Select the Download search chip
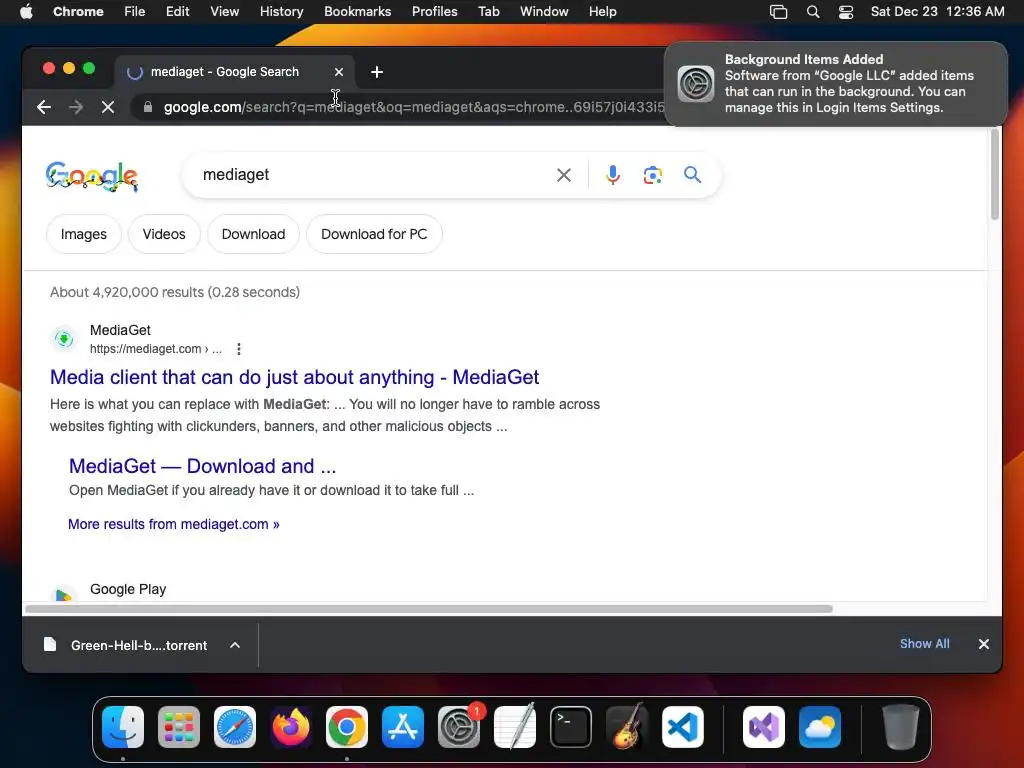1024x768 pixels. pos(253,234)
